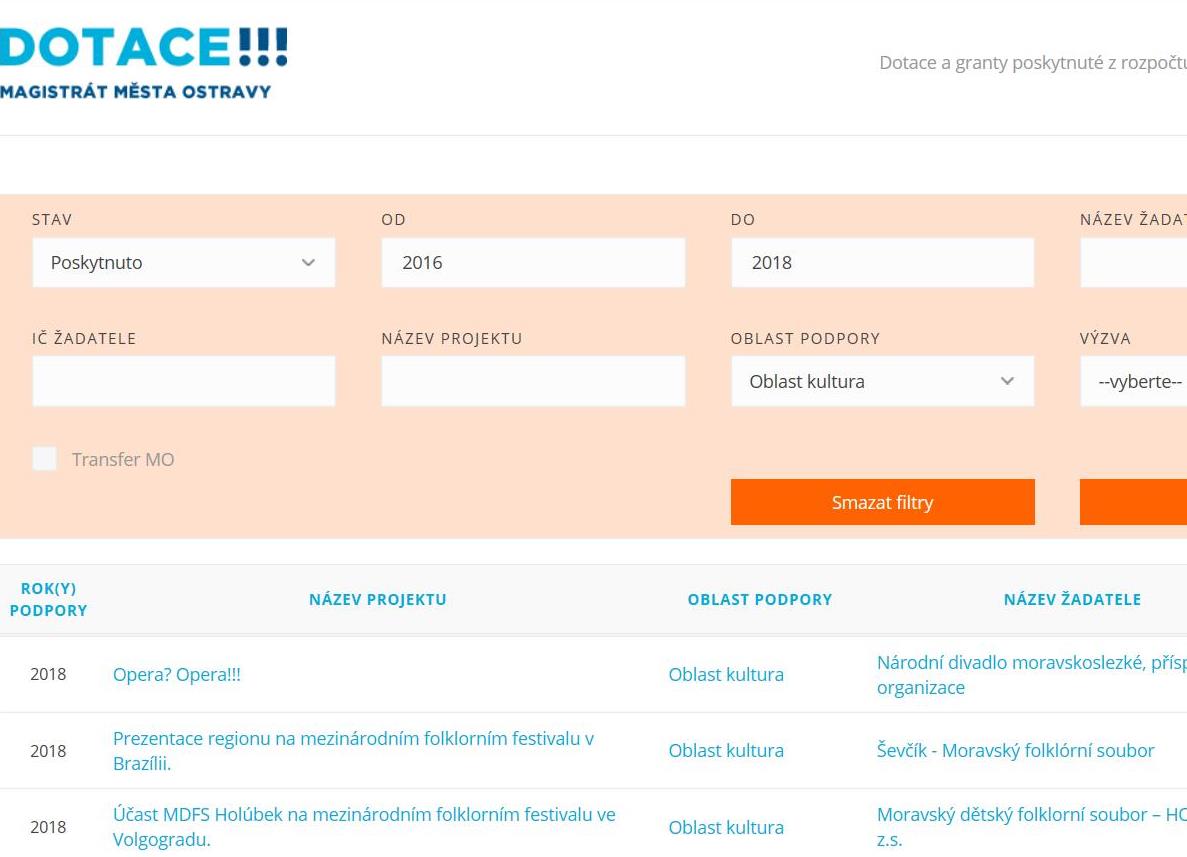Open the Výzva dropdown
The image size is (1187, 857).
coord(1135,381)
